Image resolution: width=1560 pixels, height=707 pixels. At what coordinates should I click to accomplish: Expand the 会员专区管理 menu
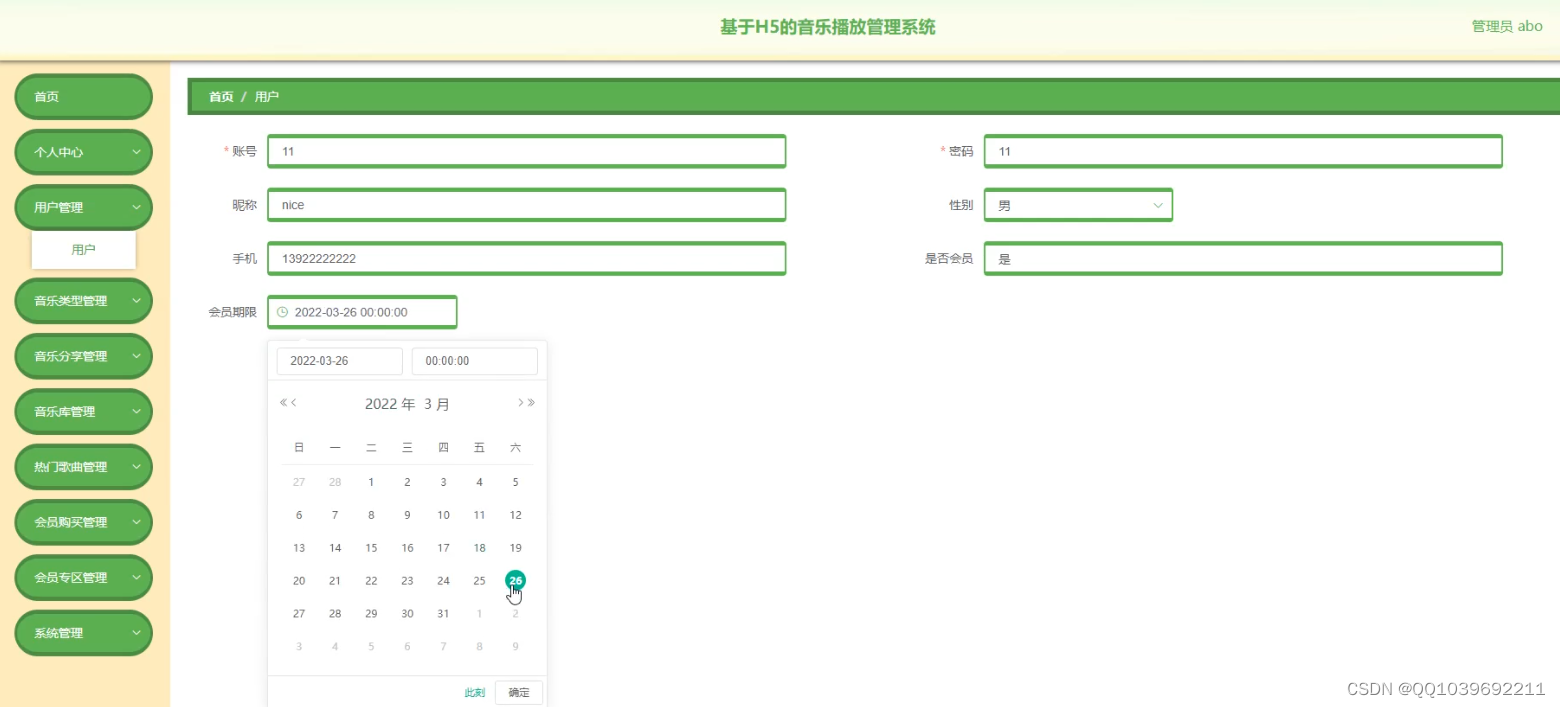pos(83,577)
